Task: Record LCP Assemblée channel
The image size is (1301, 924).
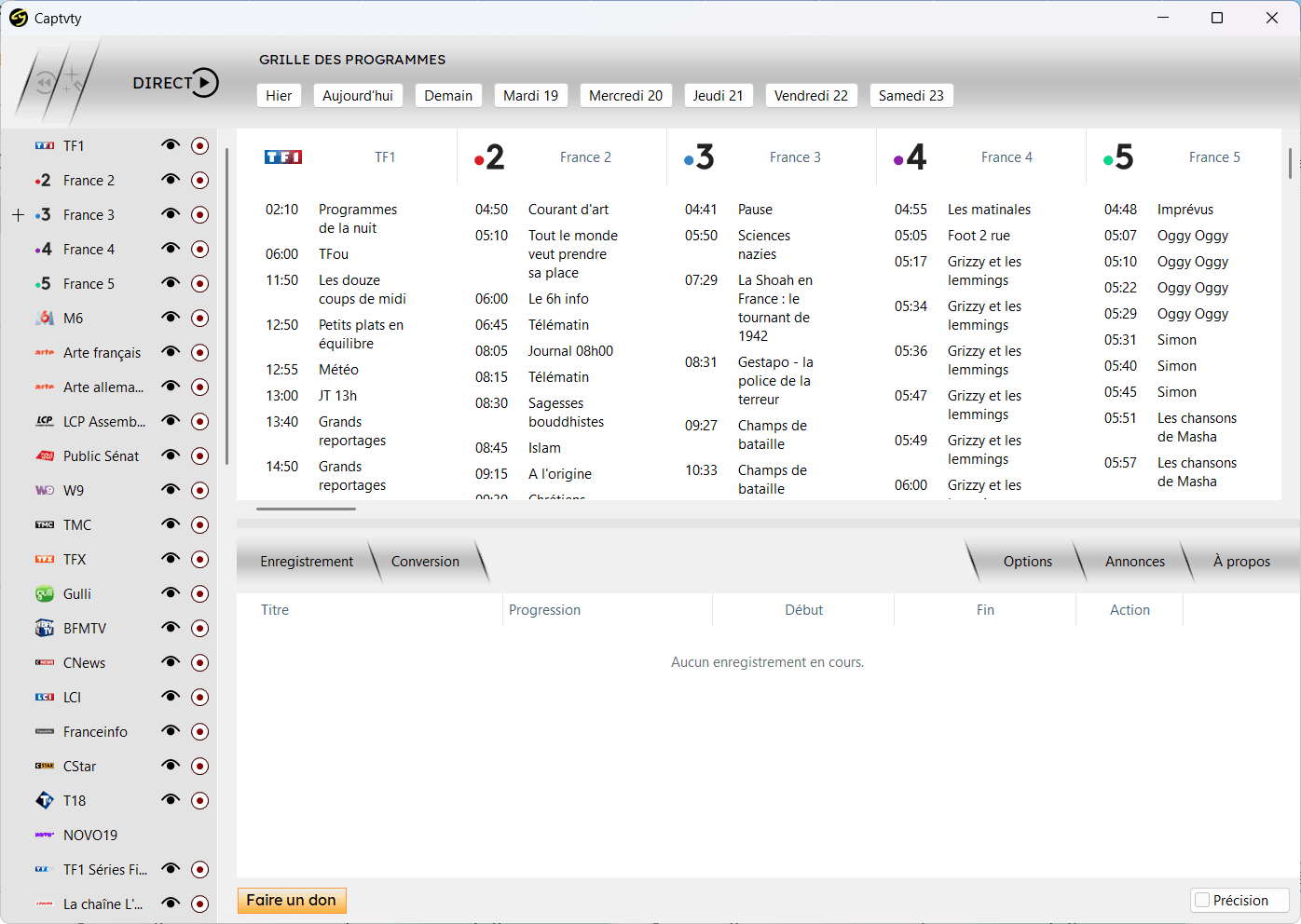Action: click(x=199, y=421)
